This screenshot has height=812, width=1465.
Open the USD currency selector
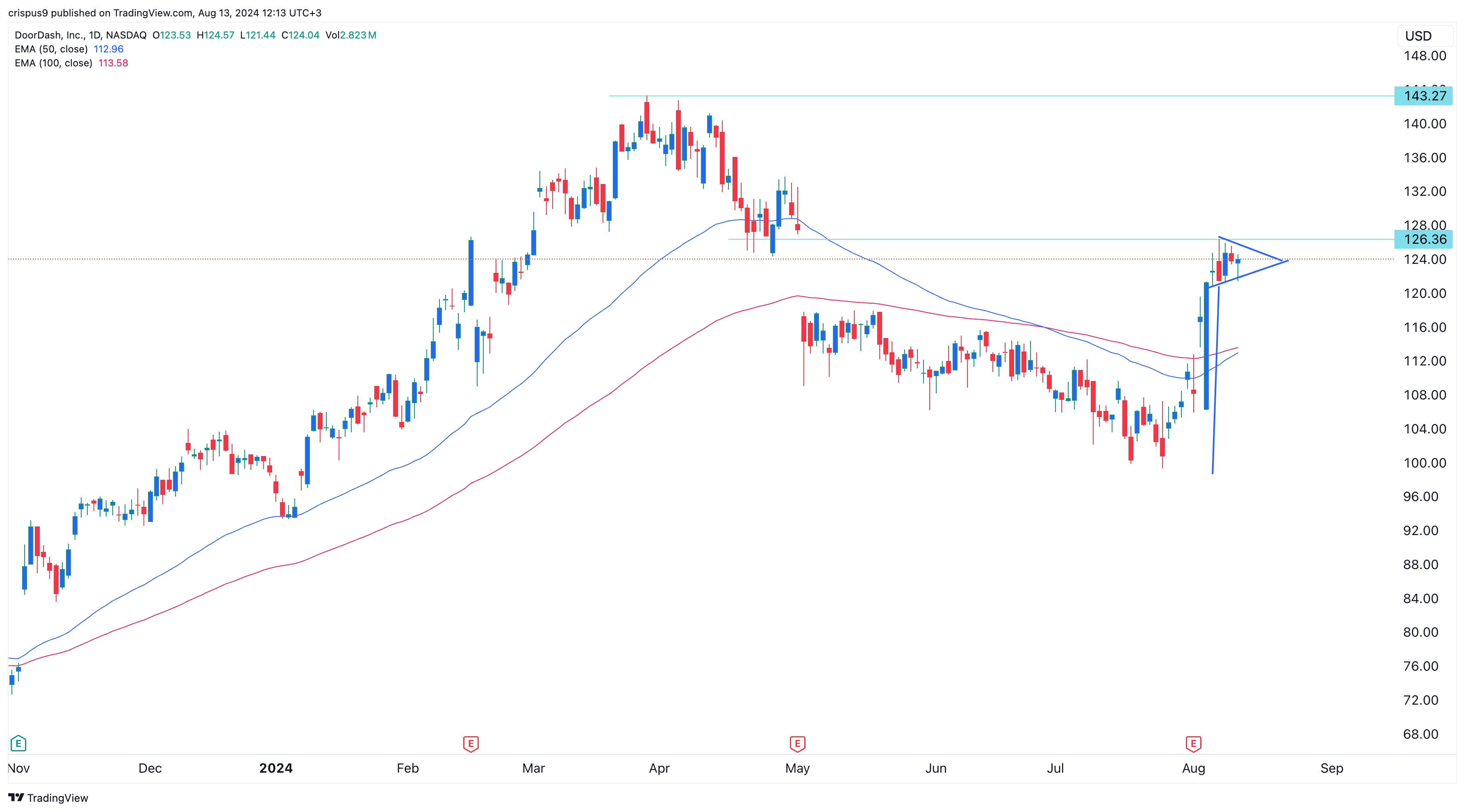pyautogui.click(x=1424, y=36)
